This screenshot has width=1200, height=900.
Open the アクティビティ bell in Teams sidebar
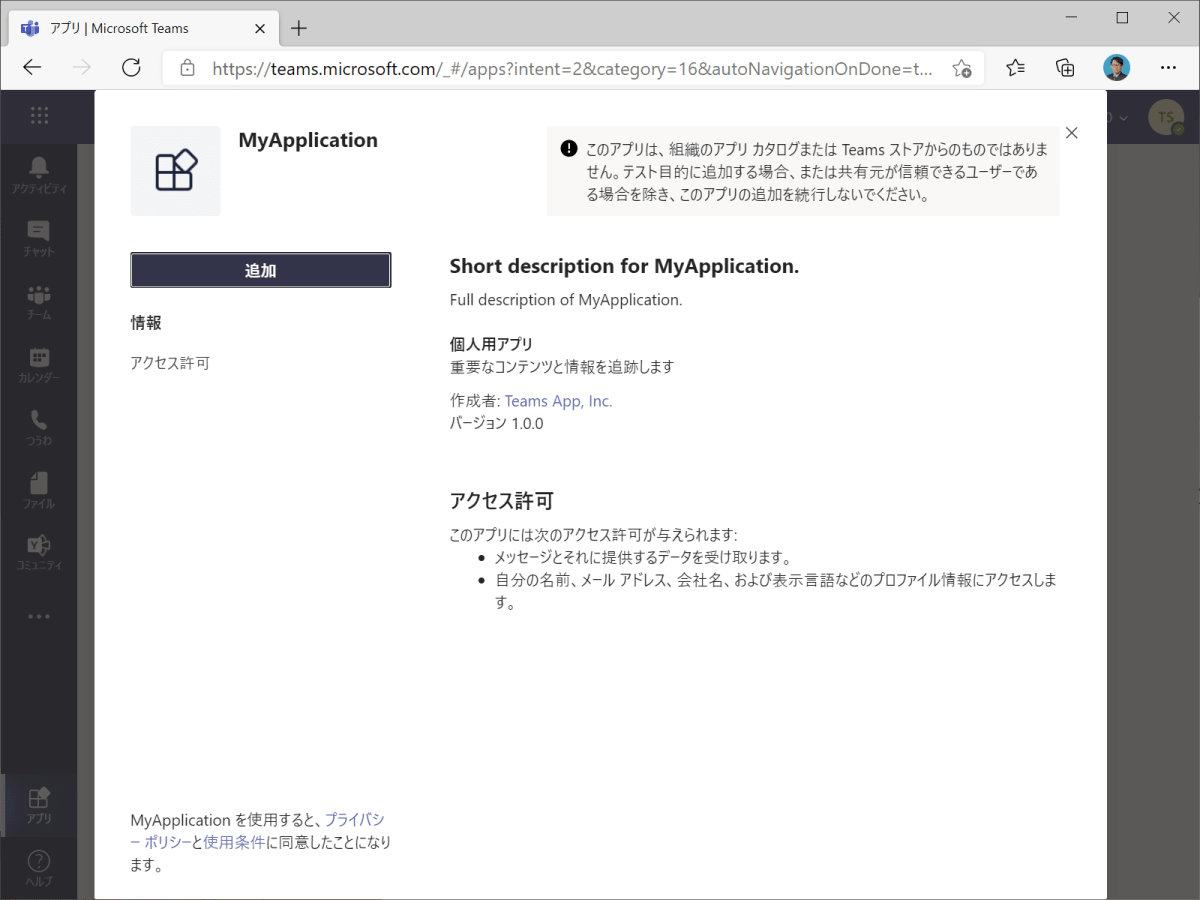click(39, 174)
